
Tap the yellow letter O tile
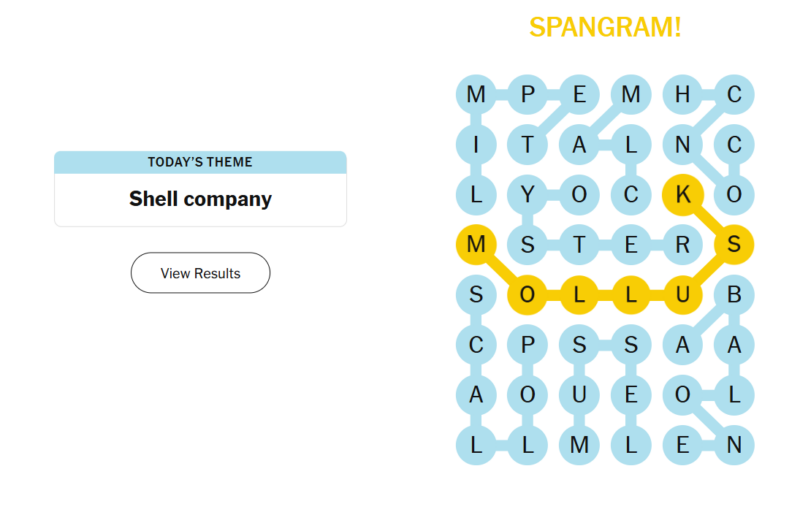(527, 295)
